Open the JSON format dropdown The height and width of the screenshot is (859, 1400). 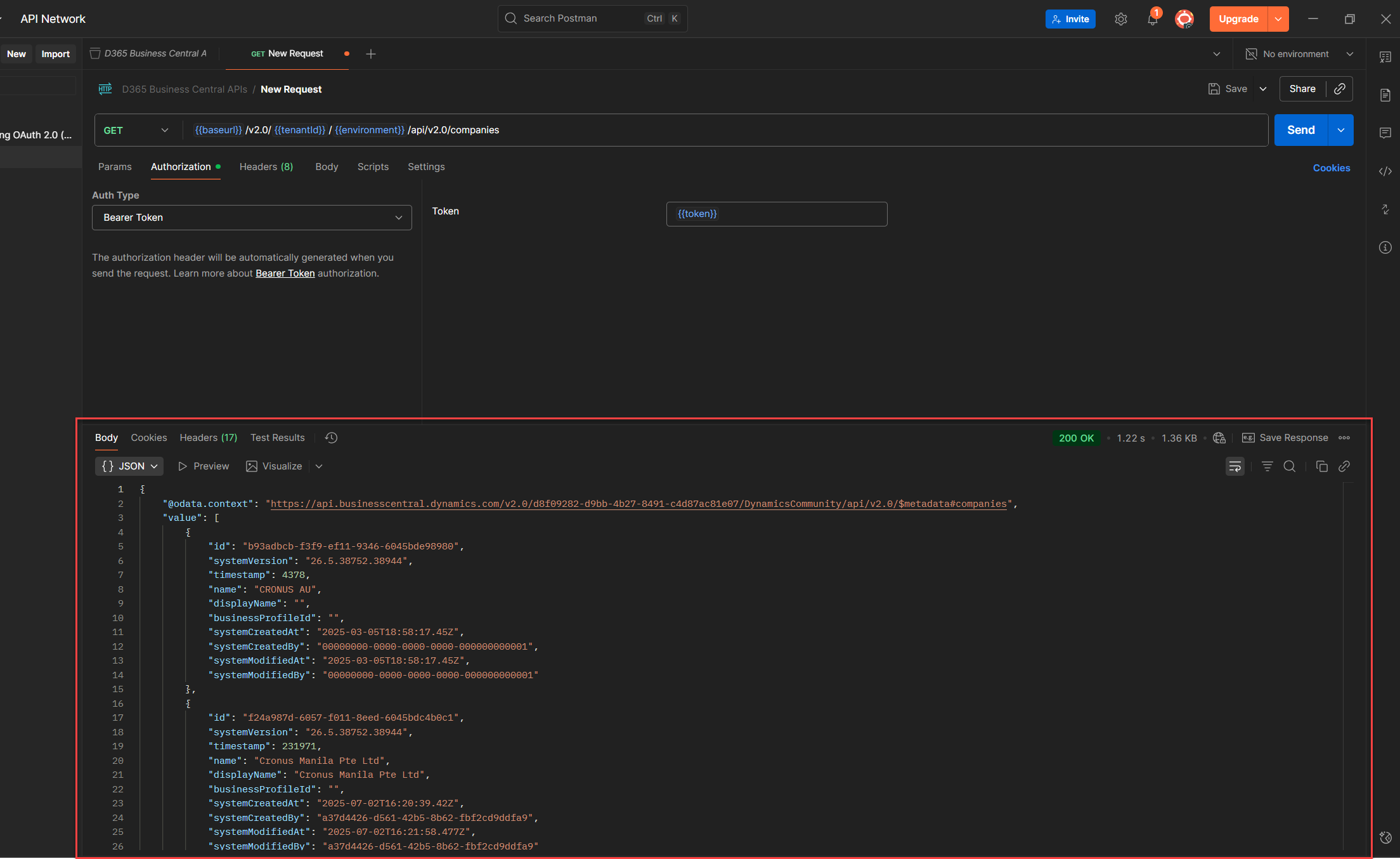point(129,466)
